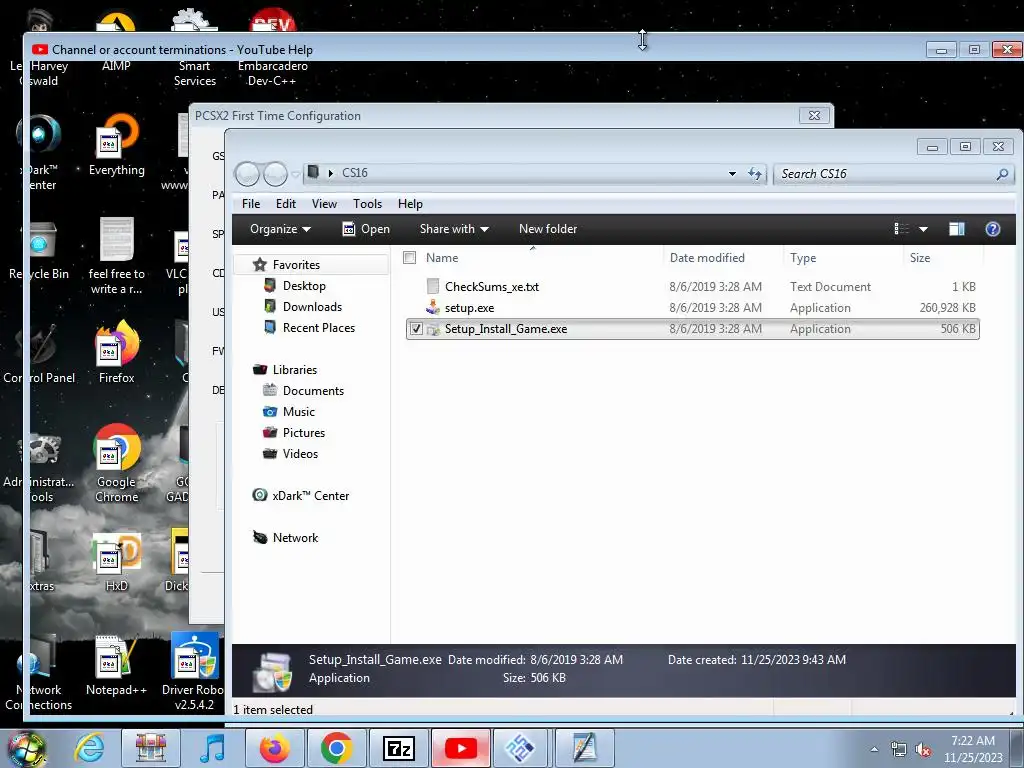Click the 7-Zip taskbar icon

click(398, 748)
